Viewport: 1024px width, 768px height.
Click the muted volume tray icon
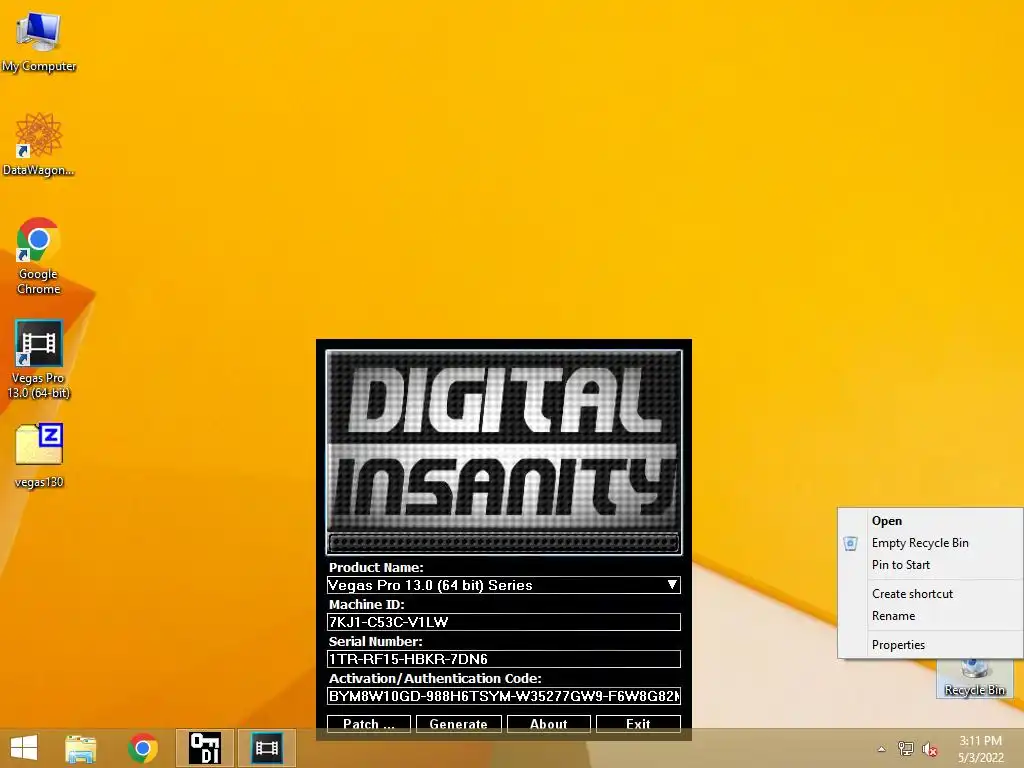pos(929,749)
